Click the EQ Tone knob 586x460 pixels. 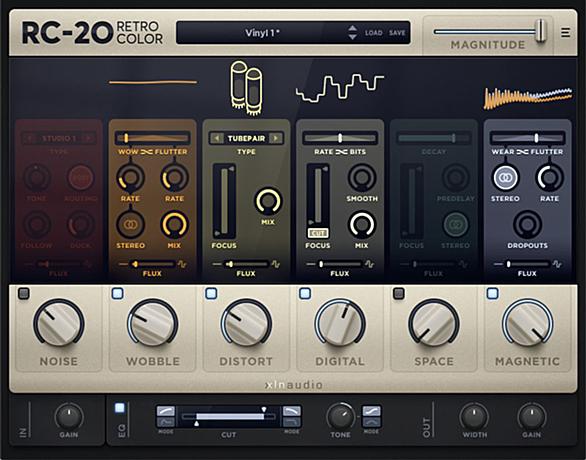pyautogui.click(x=340, y=416)
